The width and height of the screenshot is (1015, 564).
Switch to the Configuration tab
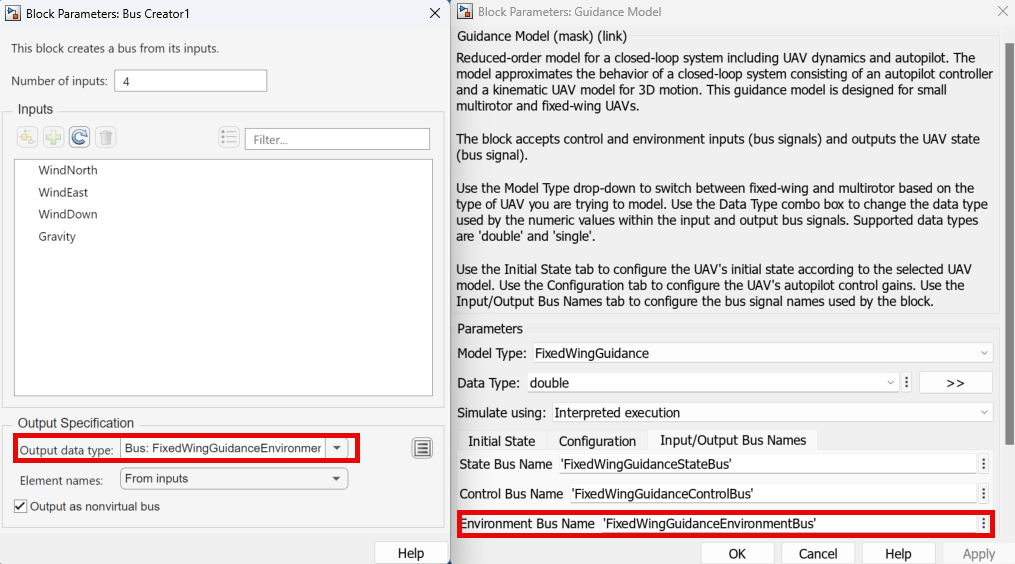point(597,441)
